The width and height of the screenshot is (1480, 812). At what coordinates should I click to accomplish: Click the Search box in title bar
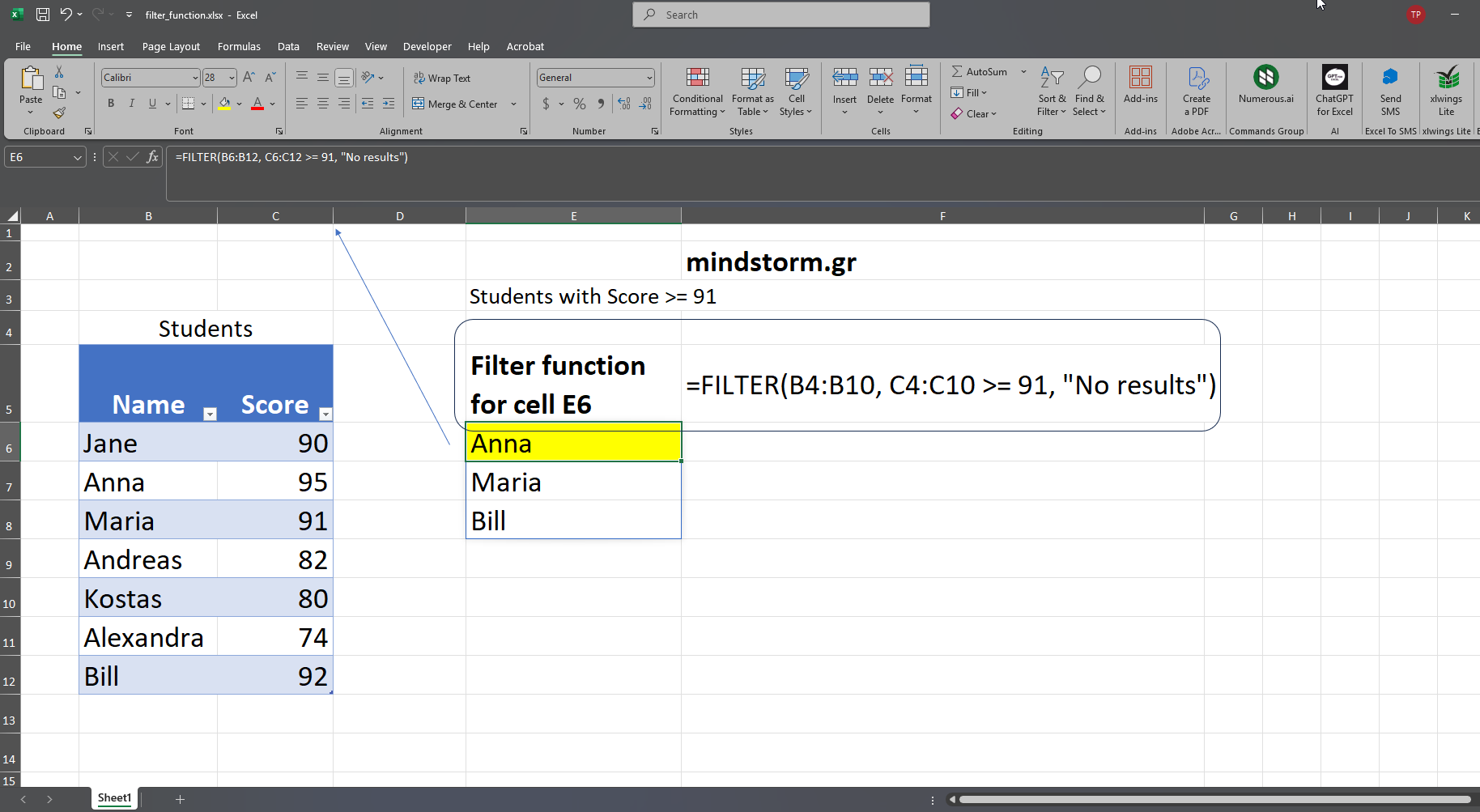(780, 15)
